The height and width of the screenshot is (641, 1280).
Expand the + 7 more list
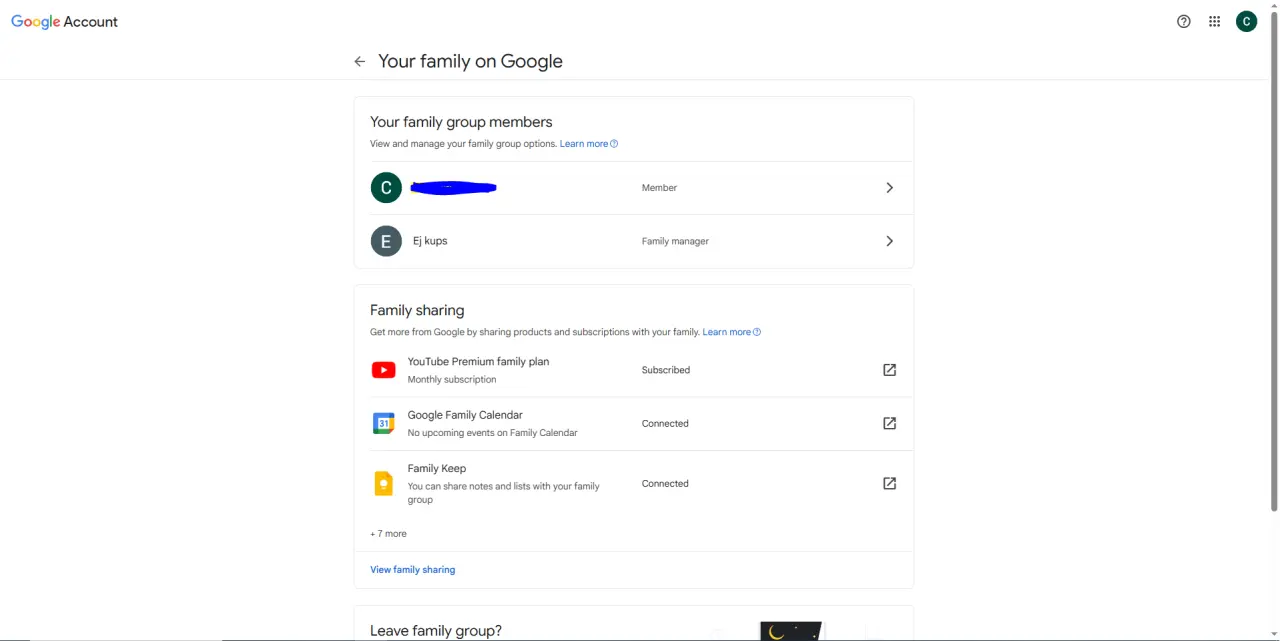[388, 534]
